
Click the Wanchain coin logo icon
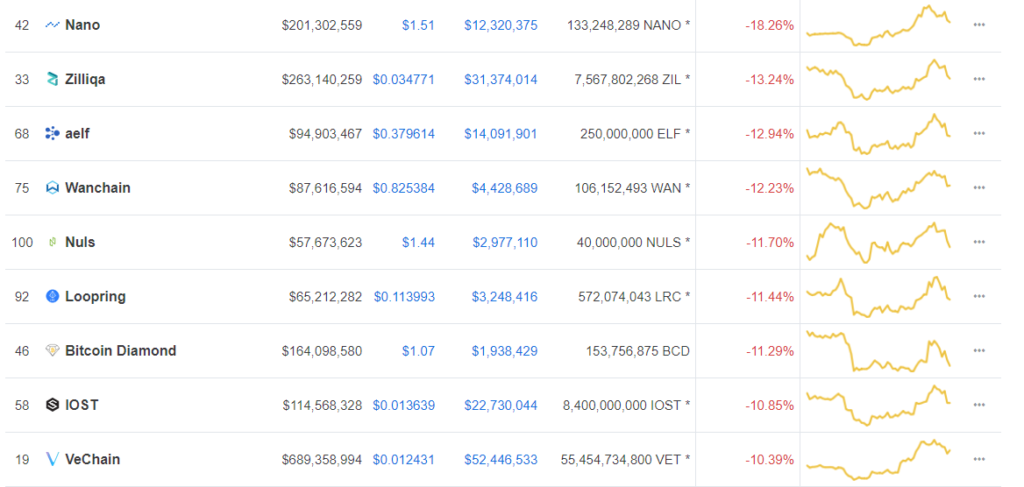[53, 188]
